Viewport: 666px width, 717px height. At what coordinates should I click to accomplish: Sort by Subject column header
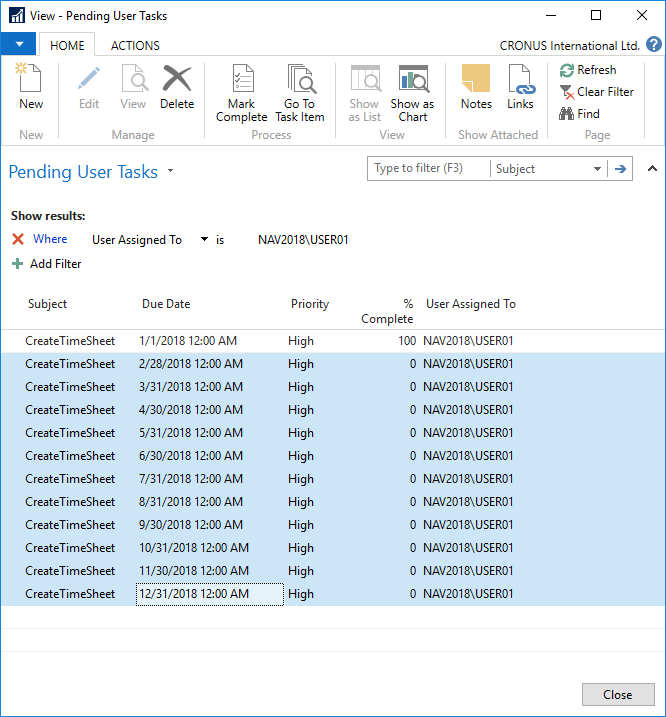[x=47, y=304]
